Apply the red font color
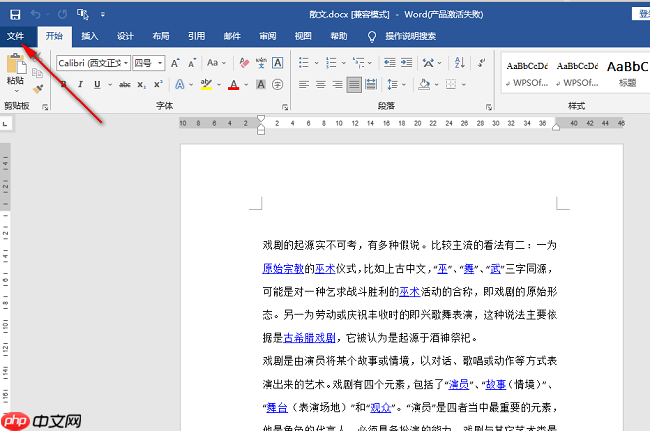The height and width of the screenshot is (431, 650). [234, 85]
